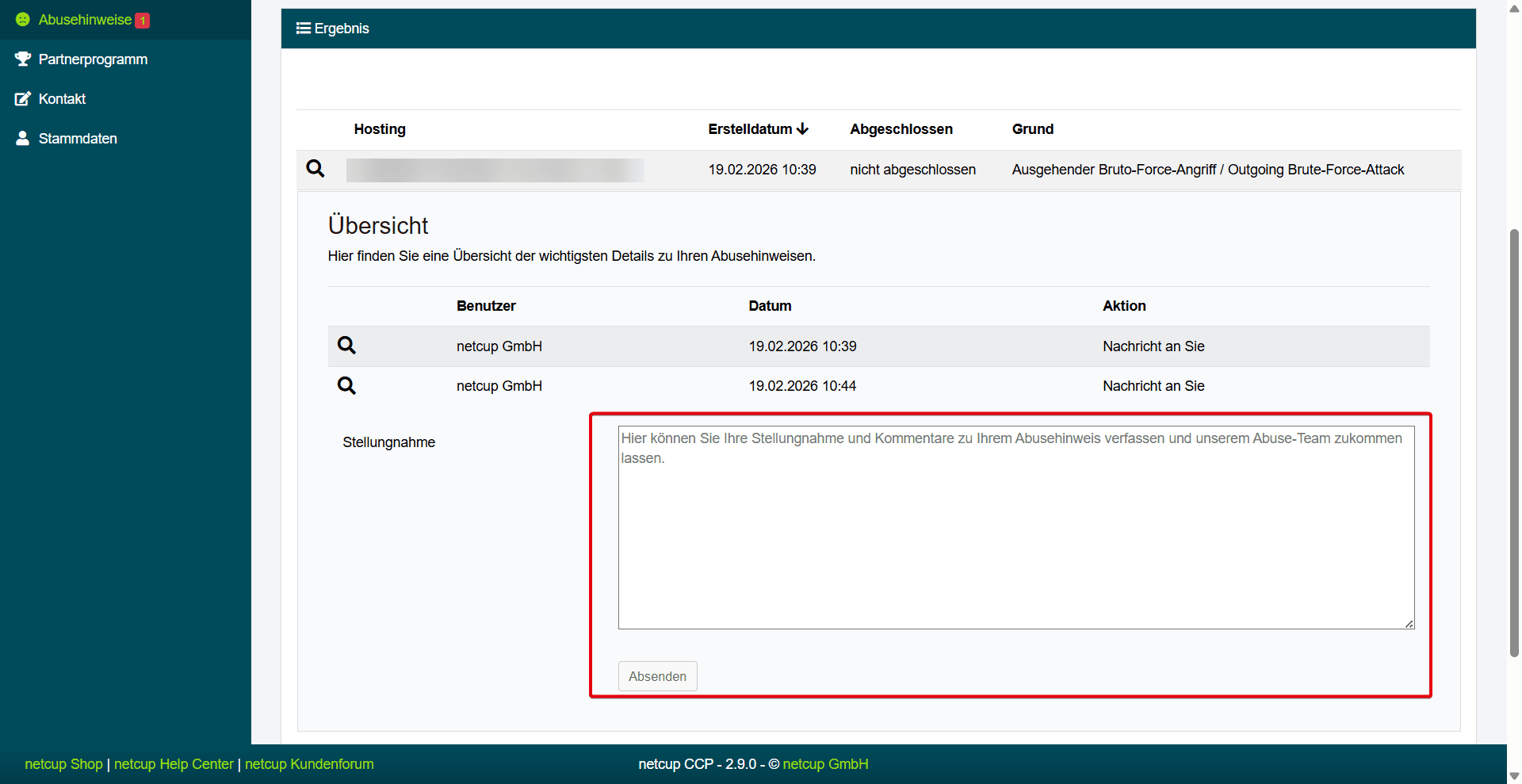Viewport: 1522px width, 784px height.
Task: Click the Aktion column header
Action: click(1124, 306)
